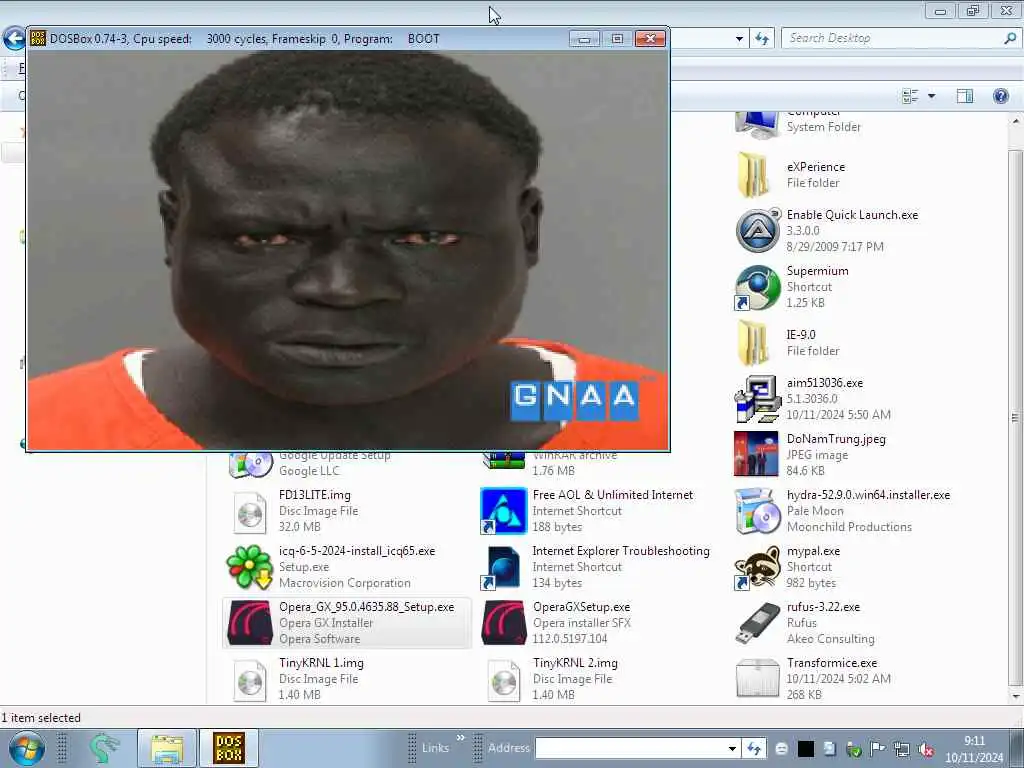
Task: Click the document pages tray icon
Action: pyautogui.click(x=829, y=749)
